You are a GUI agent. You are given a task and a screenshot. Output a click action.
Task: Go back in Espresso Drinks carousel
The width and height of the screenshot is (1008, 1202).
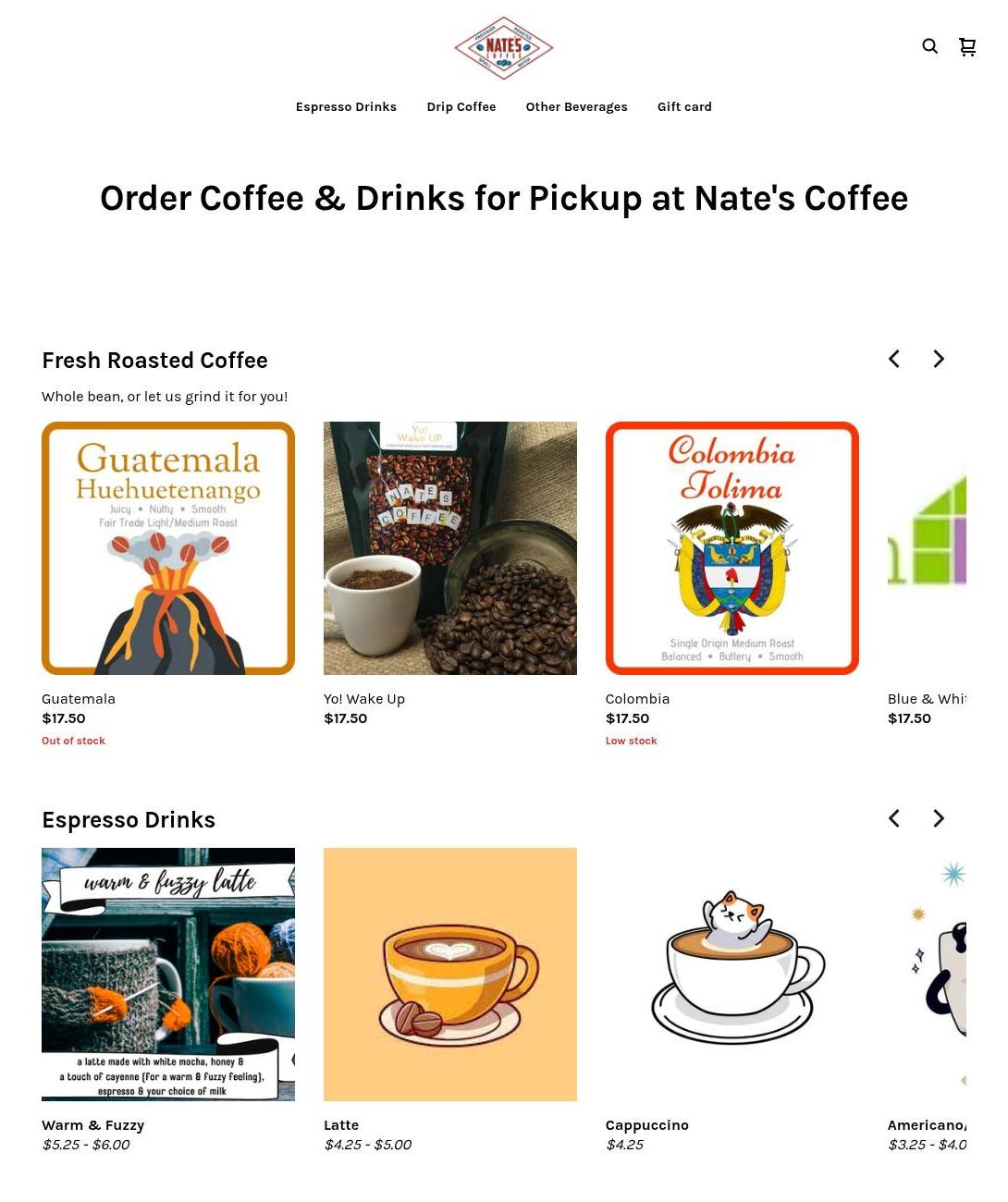pos(894,818)
